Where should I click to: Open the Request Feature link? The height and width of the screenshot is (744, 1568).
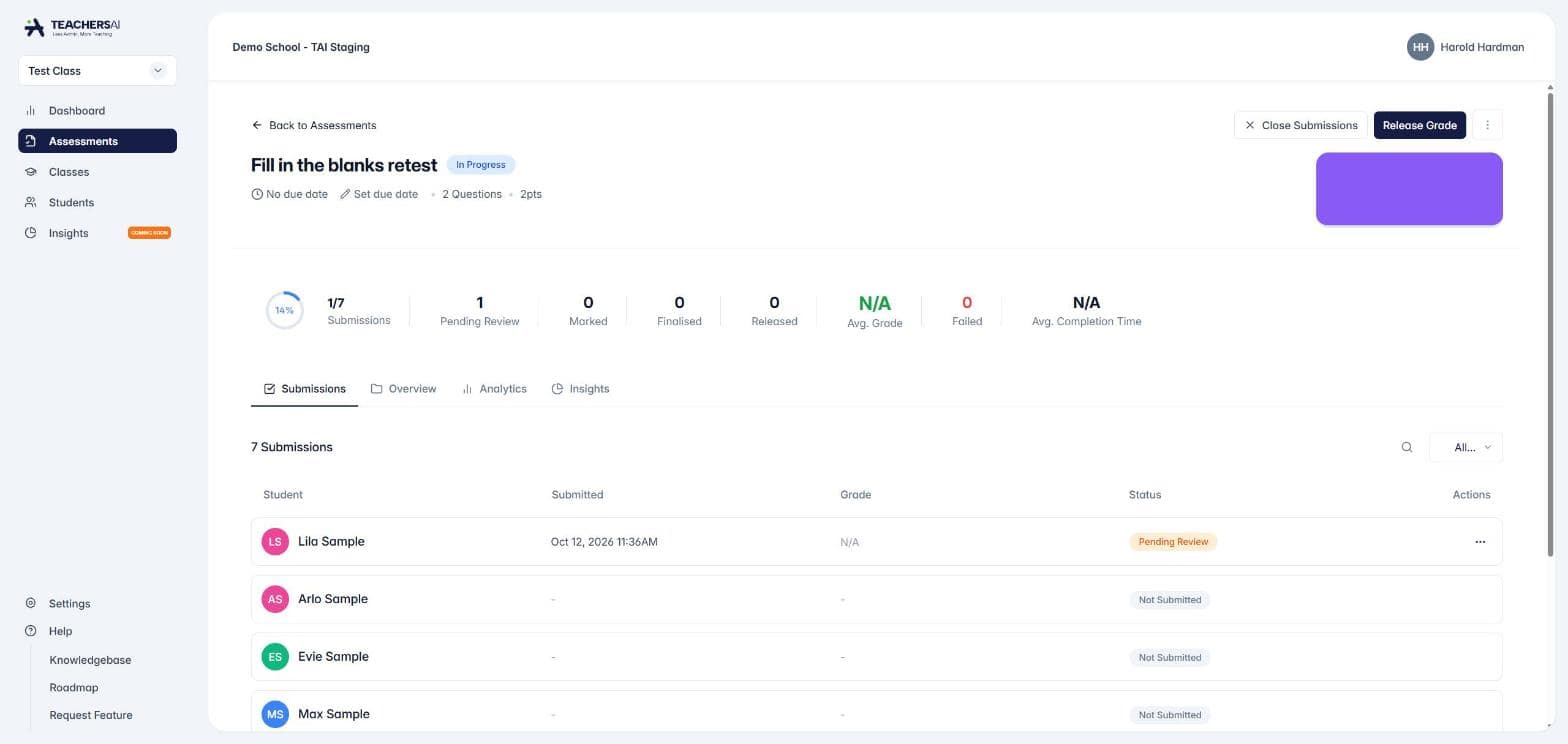pyautogui.click(x=91, y=715)
